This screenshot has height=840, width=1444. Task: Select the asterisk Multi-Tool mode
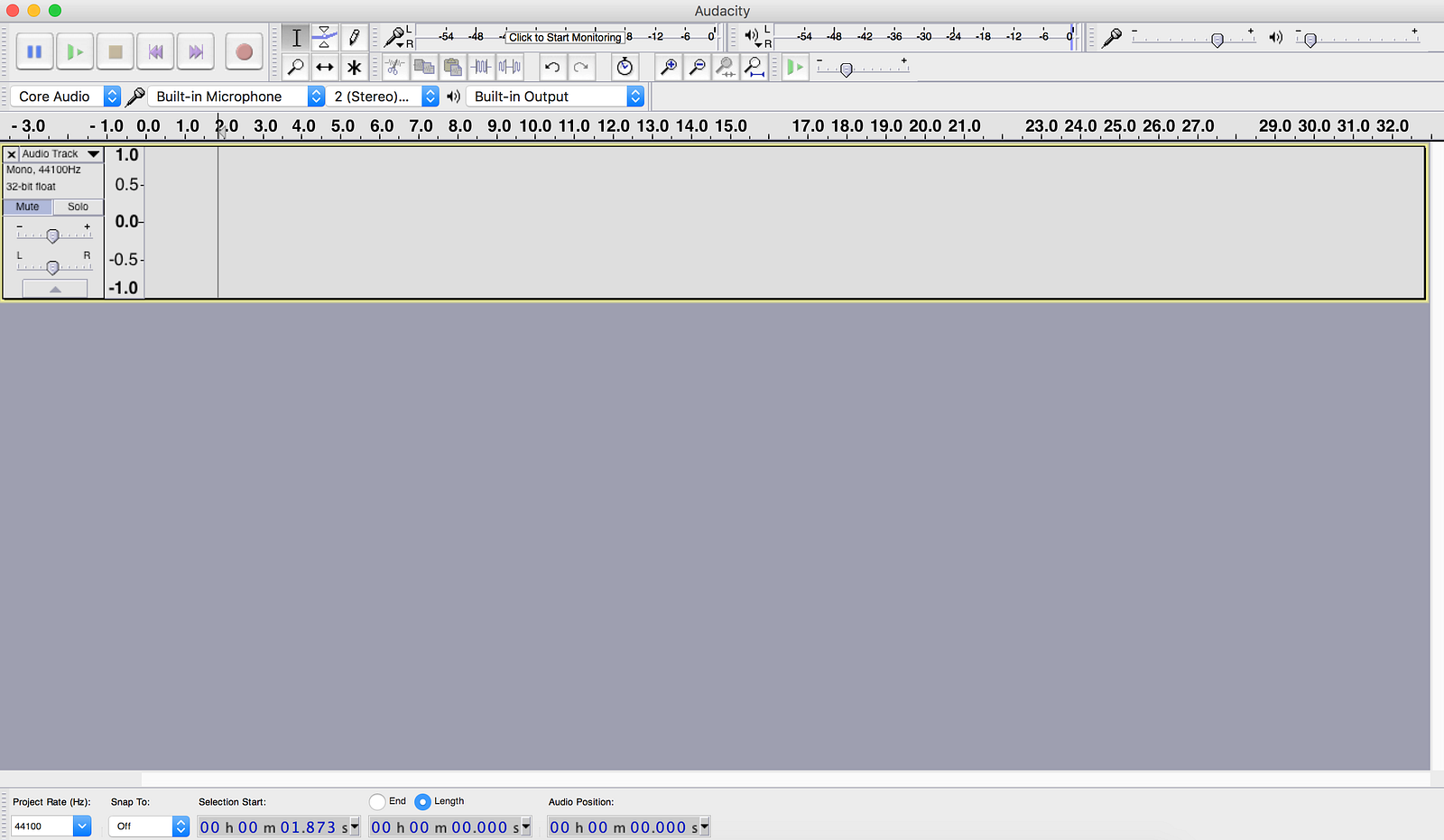(x=354, y=67)
